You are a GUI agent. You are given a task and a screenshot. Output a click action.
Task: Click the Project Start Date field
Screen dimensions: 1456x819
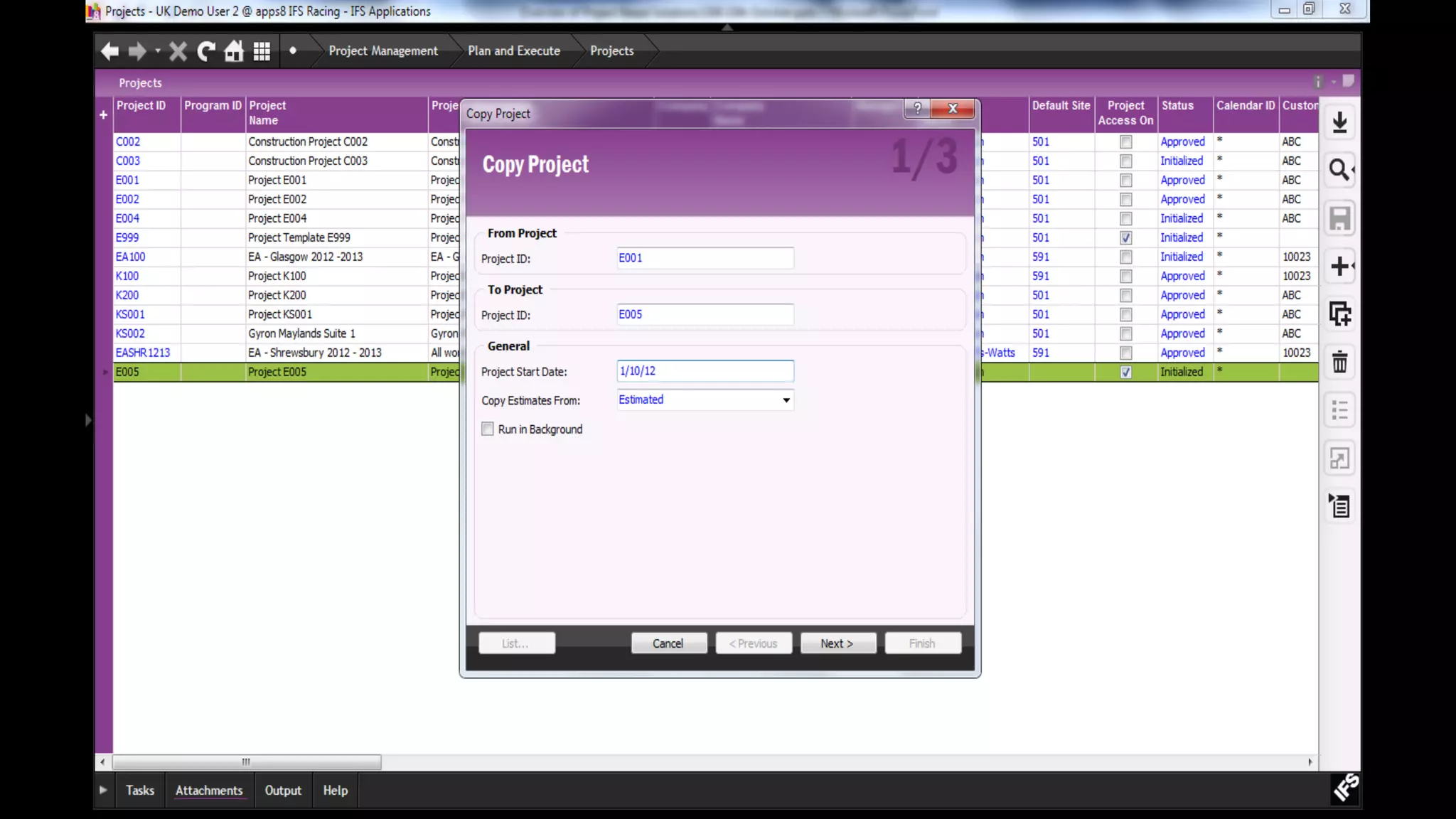[705, 371]
